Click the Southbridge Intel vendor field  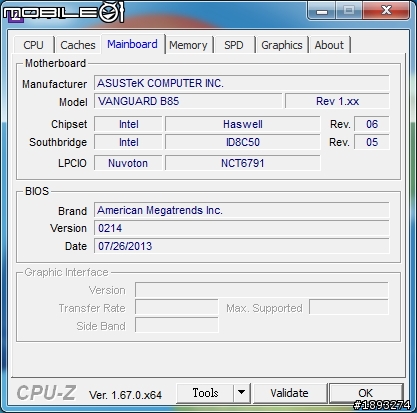pos(128,142)
